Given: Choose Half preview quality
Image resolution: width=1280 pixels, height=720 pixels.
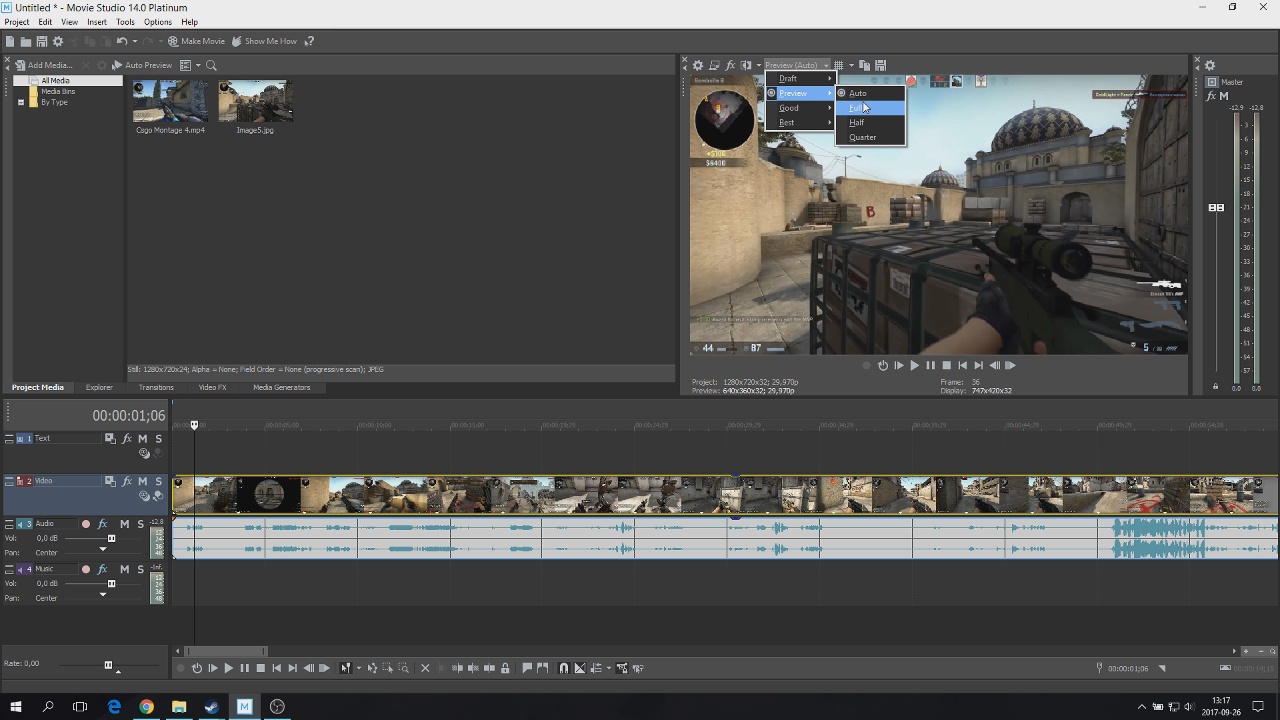Looking at the screenshot, I should [x=870, y=123].
